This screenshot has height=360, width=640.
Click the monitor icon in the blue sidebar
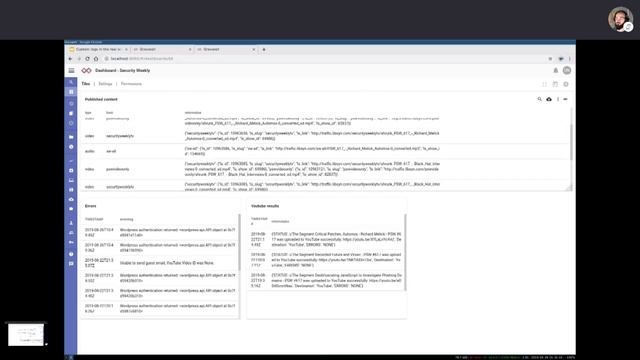coord(71,180)
